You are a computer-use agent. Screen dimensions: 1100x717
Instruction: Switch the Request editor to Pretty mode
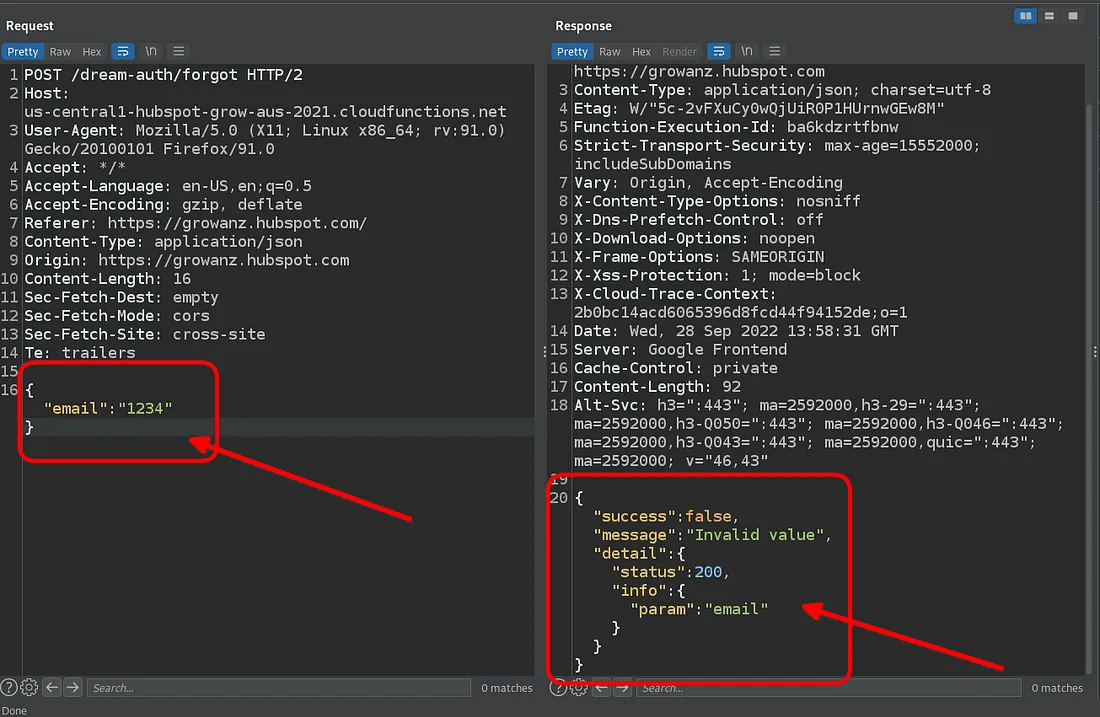pyautogui.click(x=22, y=51)
